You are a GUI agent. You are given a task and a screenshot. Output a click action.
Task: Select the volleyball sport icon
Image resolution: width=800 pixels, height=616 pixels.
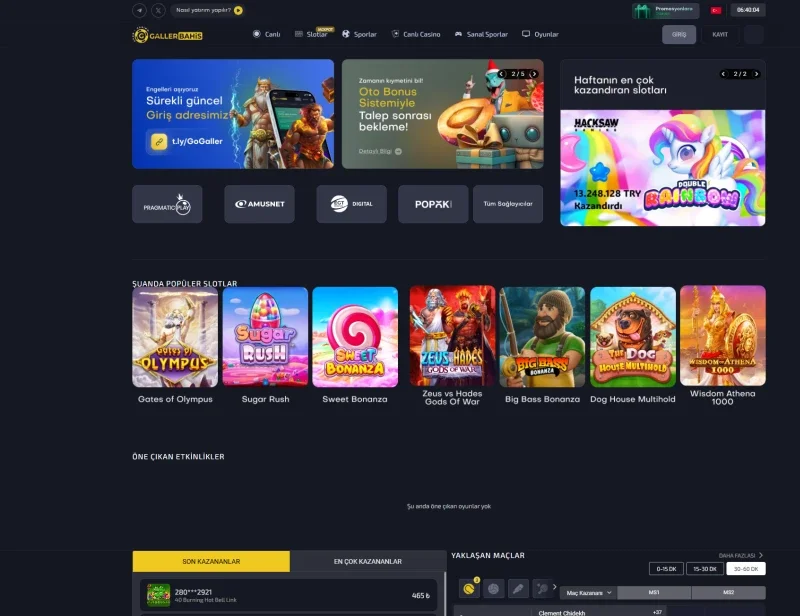point(493,589)
